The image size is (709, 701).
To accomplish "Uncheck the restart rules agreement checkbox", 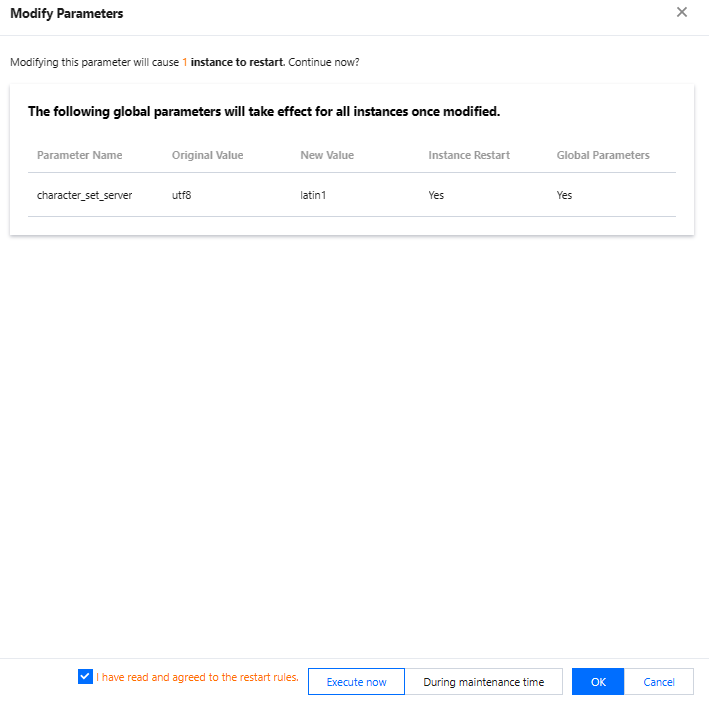I will tap(85, 677).
